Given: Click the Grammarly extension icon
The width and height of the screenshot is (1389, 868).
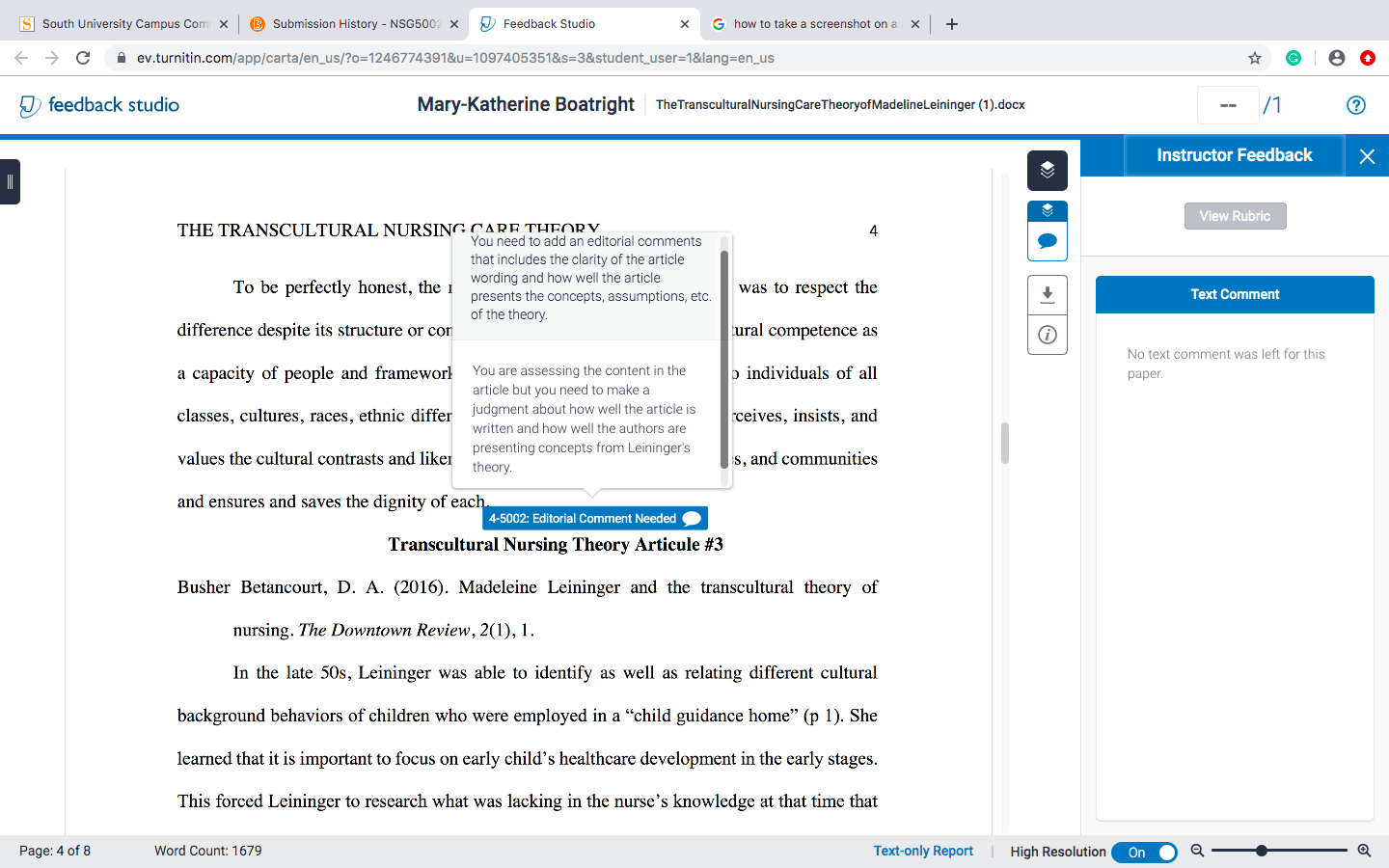Looking at the screenshot, I should pos(1294,58).
